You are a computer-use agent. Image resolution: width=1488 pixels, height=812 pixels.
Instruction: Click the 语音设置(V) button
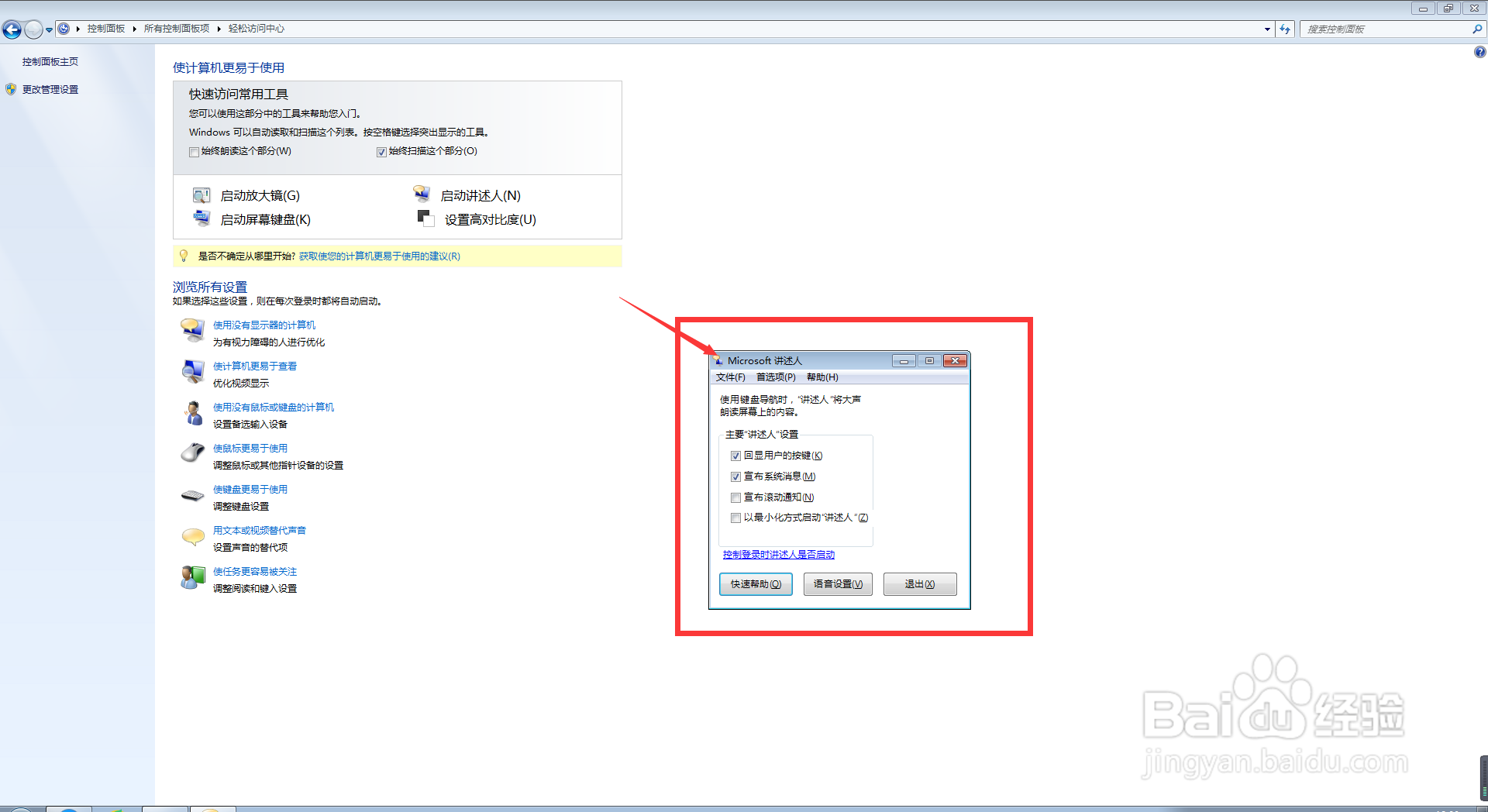coord(838,584)
